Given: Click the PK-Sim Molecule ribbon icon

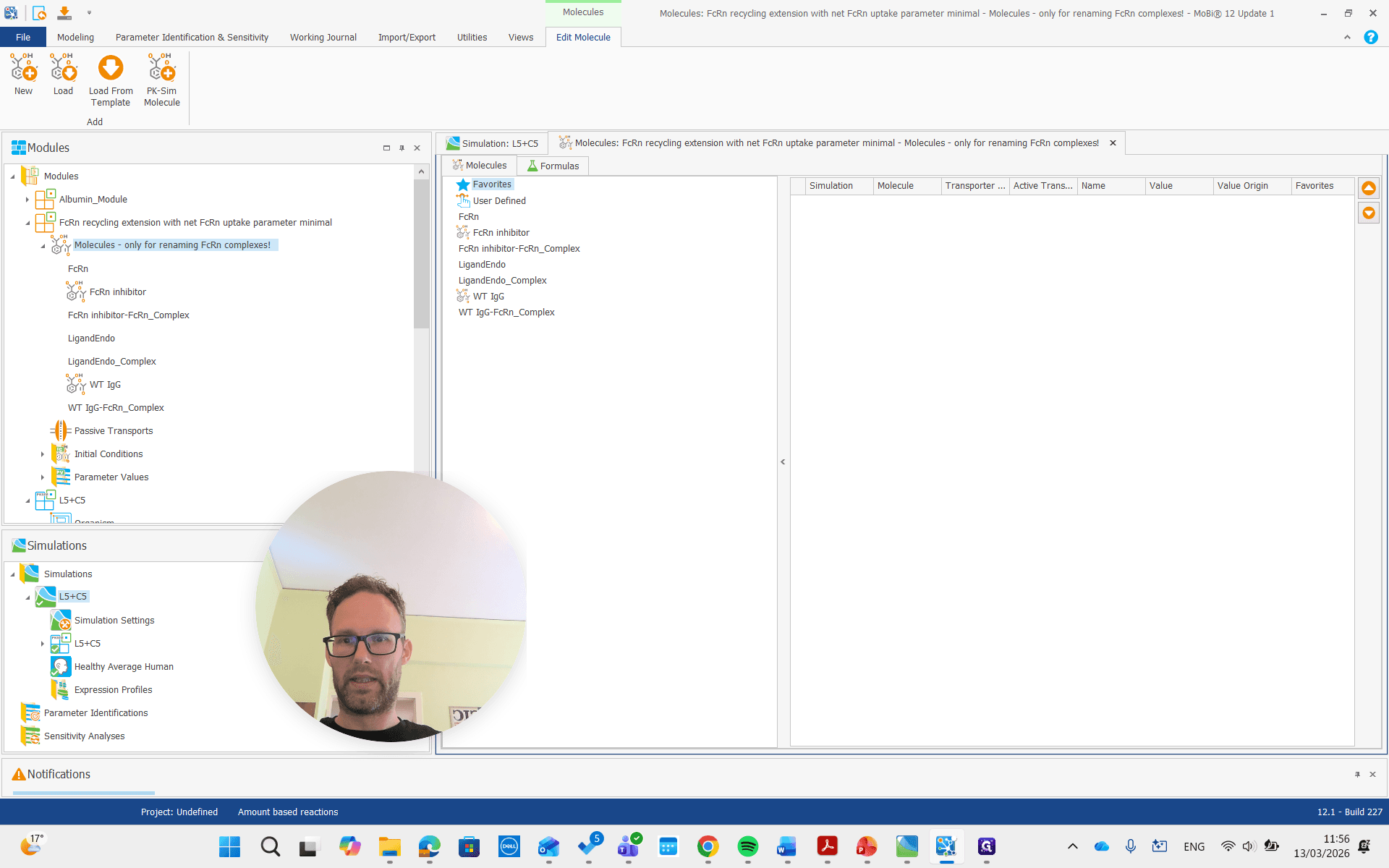Looking at the screenshot, I should 162,68.
